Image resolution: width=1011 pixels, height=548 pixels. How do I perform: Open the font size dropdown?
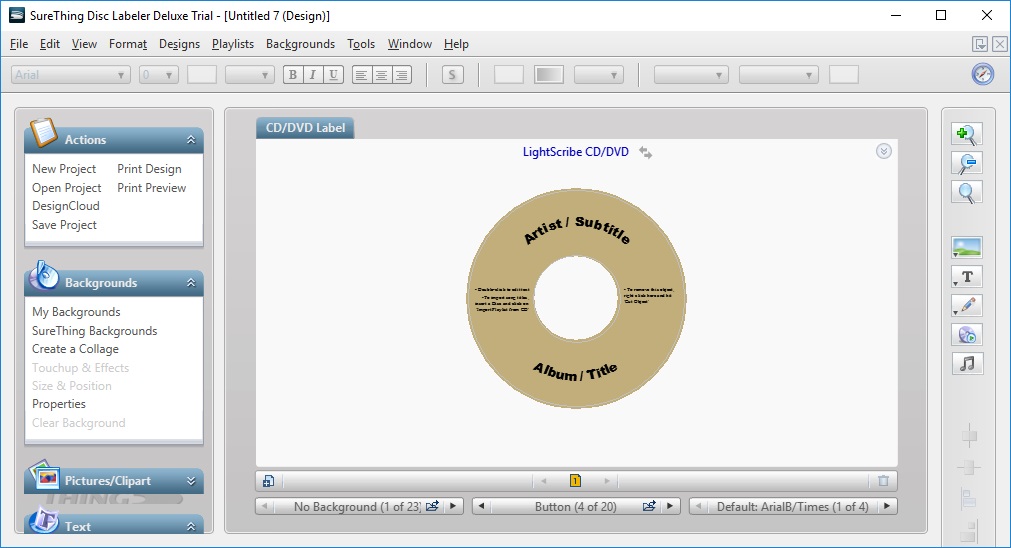point(159,75)
